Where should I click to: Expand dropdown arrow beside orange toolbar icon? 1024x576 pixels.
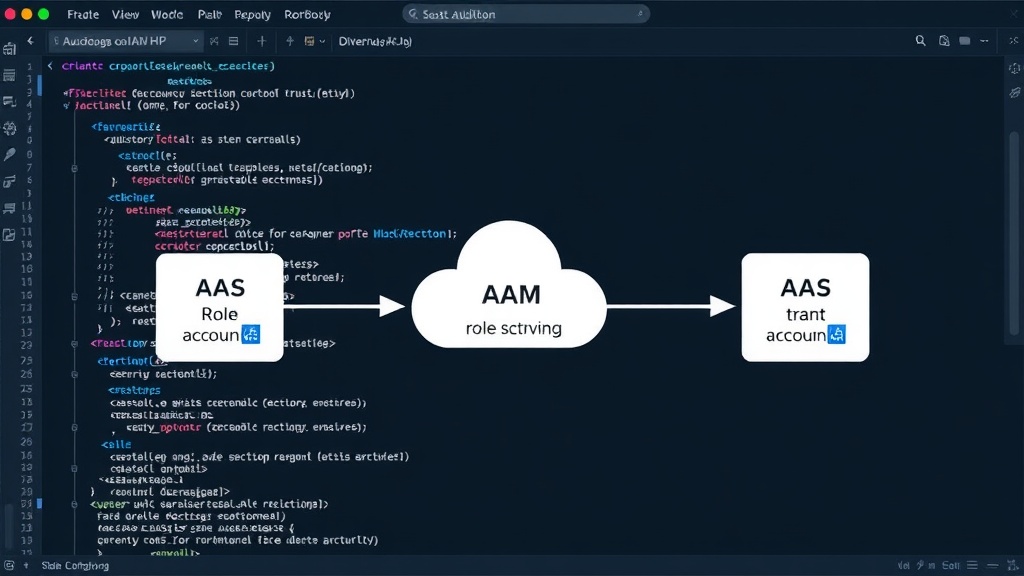click(x=323, y=41)
